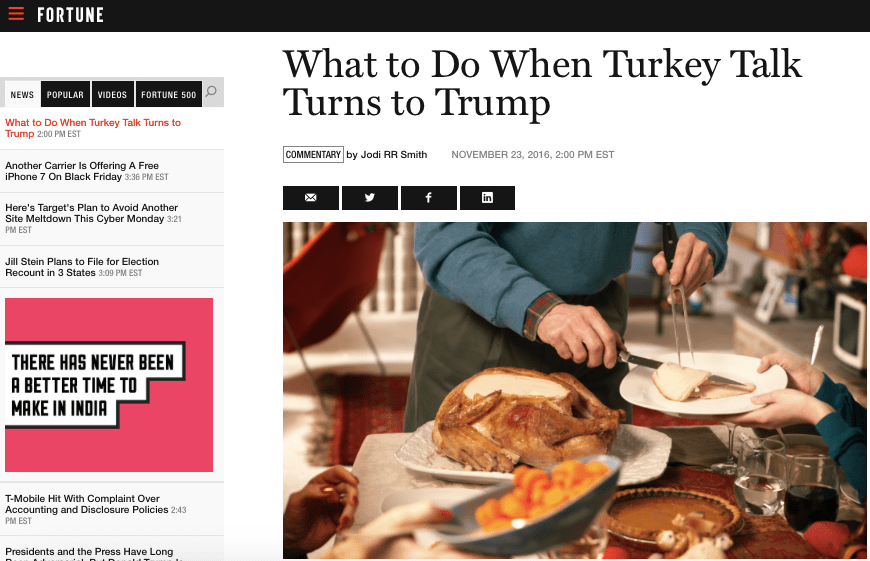Switch to the Popular tab

[65, 94]
